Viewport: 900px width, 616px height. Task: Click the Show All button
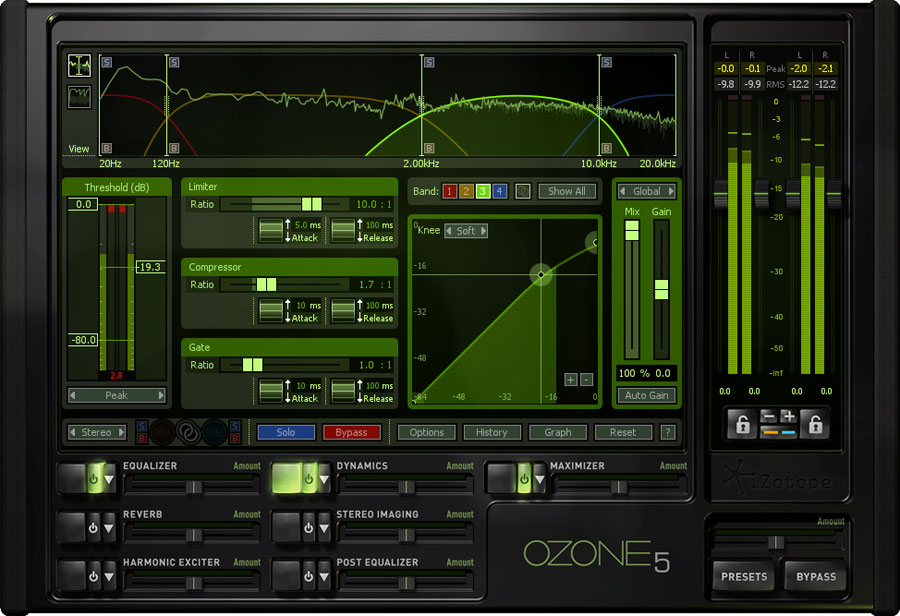567,191
